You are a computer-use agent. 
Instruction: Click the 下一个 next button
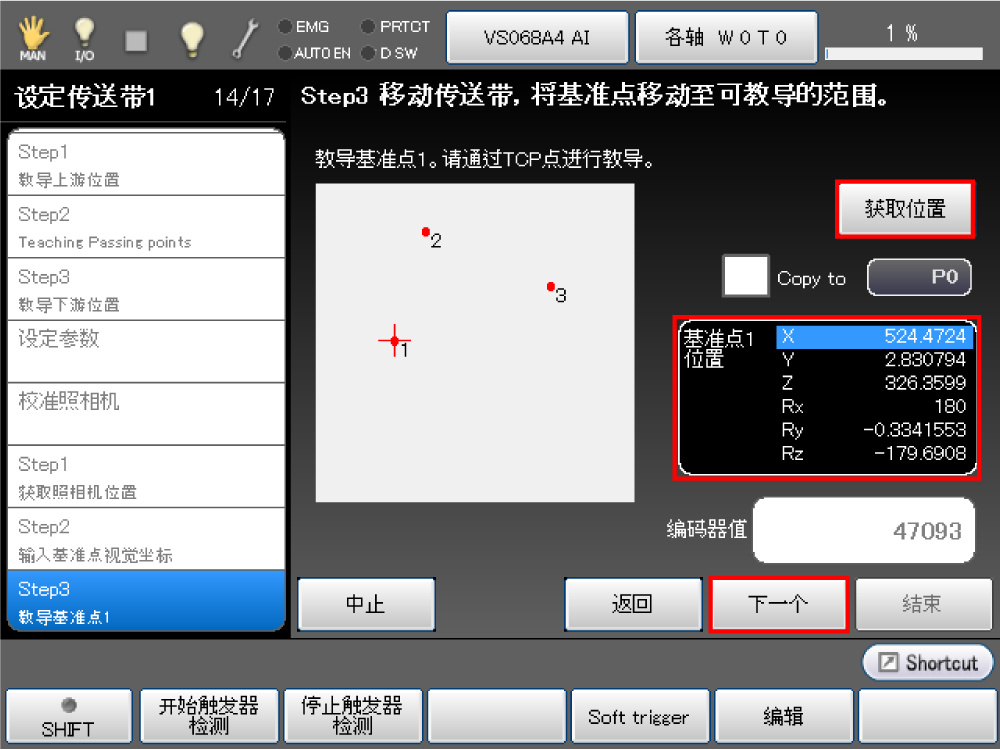pos(779,604)
